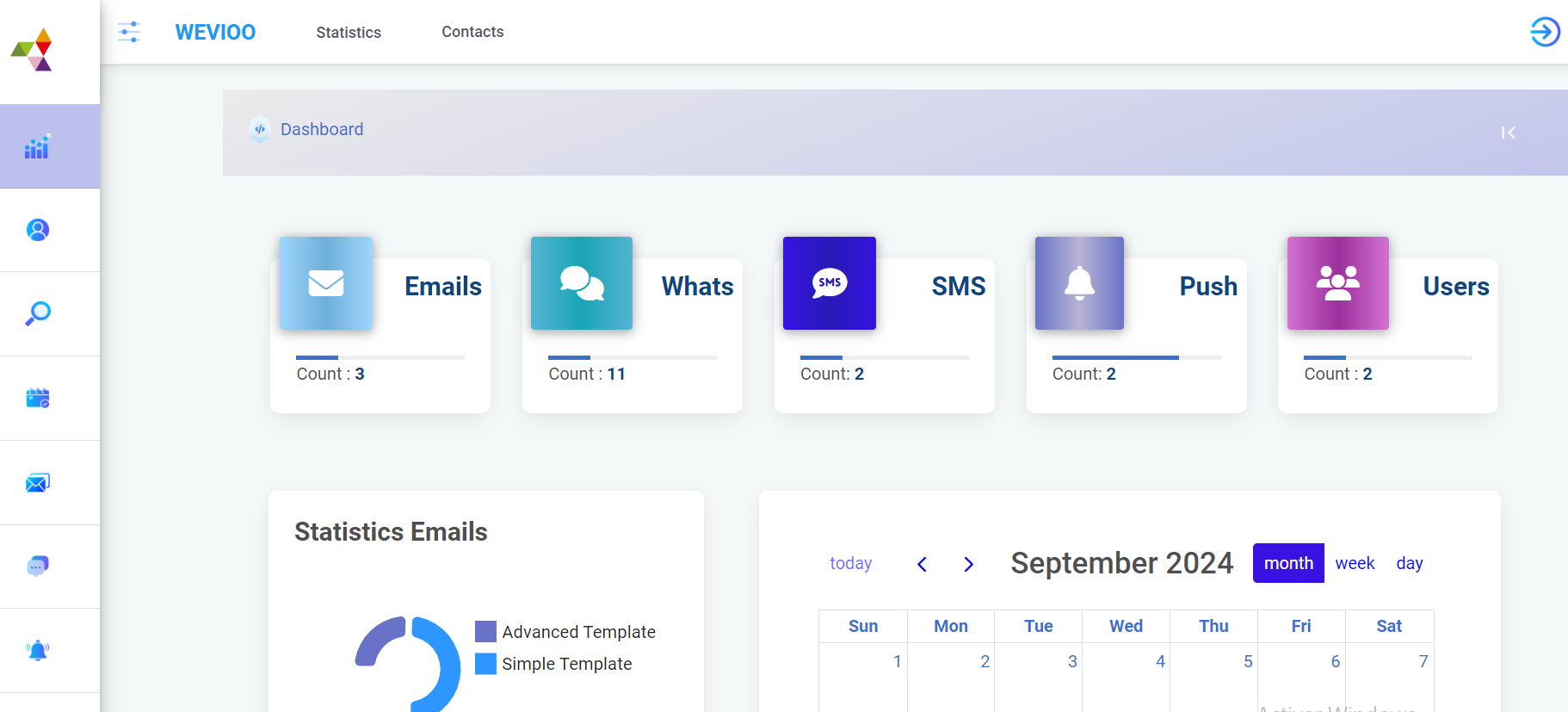Open the Statistics menu item

[x=349, y=33]
